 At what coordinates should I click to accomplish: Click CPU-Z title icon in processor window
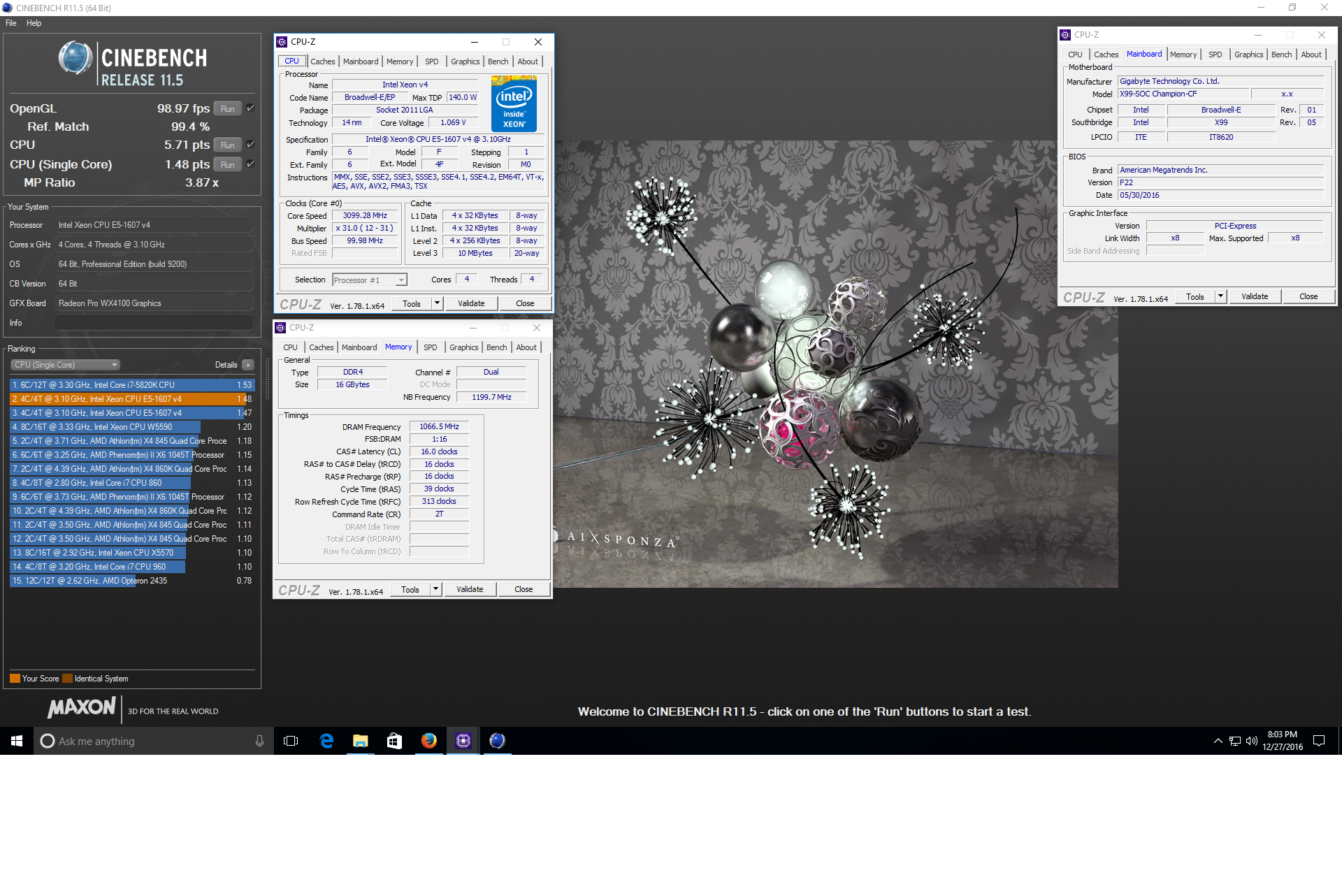point(282,42)
